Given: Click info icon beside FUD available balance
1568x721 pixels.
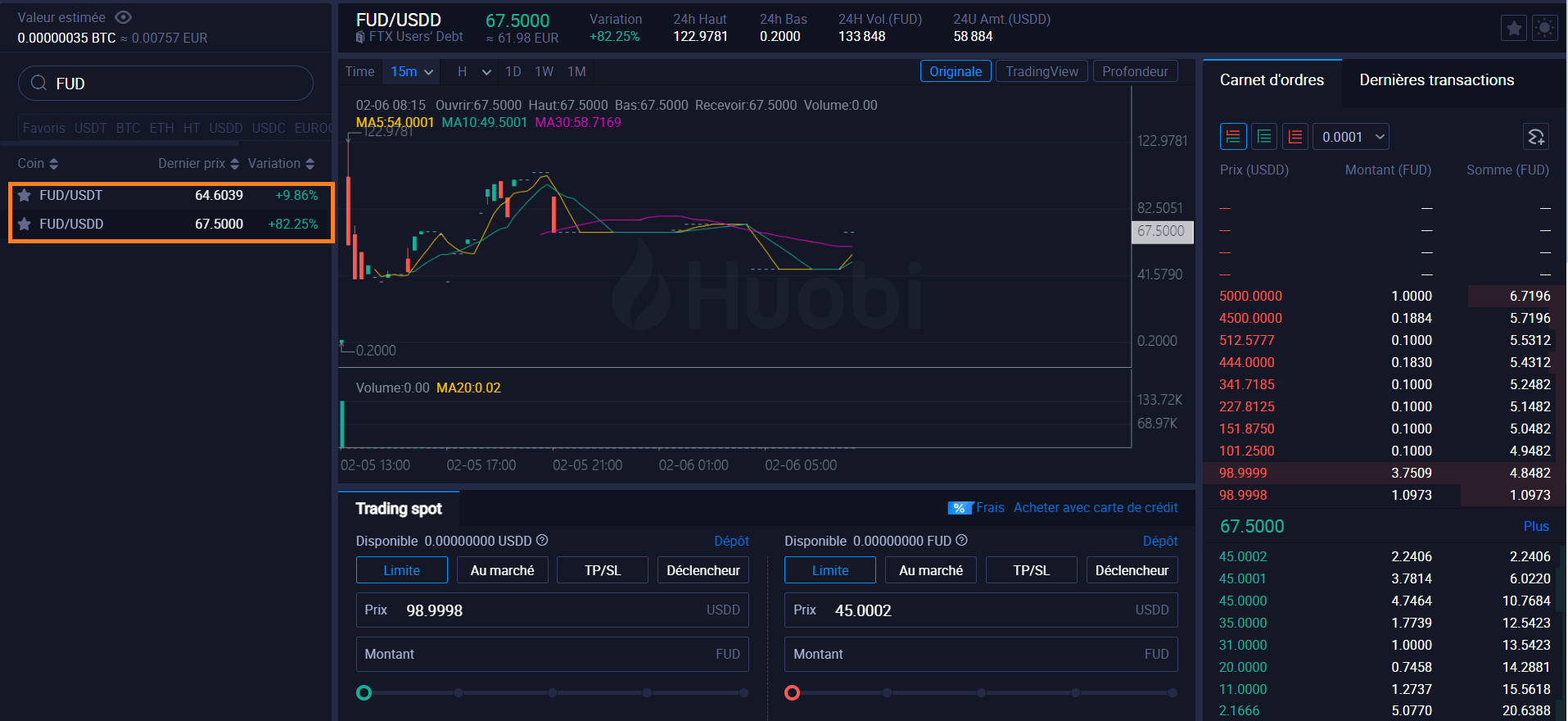Looking at the screenshot, I should (x=962, y=540).
